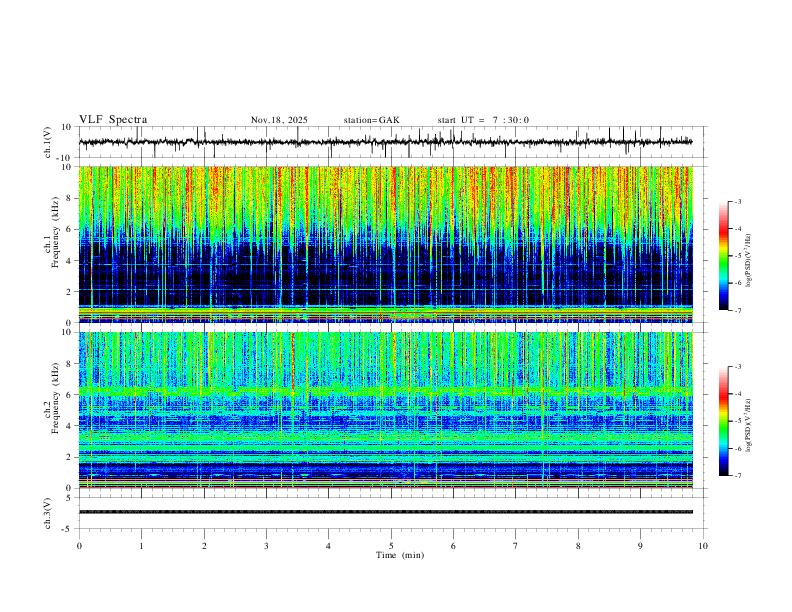This screenshot has width=792, height=612.
Task: Click time axis tick label '0'
Action: pos(79,546)
